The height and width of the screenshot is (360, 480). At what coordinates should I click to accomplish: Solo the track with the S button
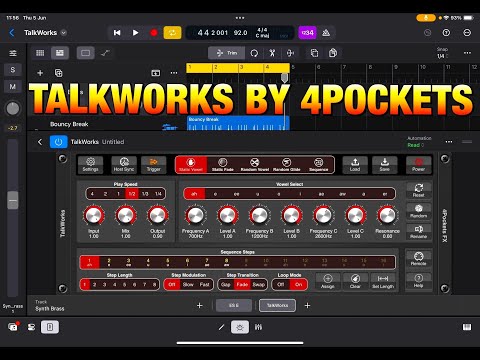click(x=13, y=70)
